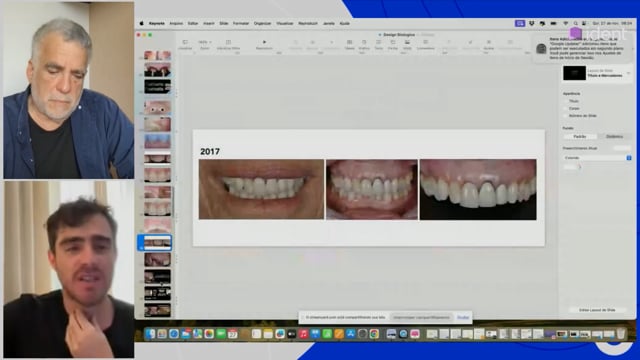The image size is (640, 360).
Task: Open Chrome from the Dock
Action: tap(374, 334)
